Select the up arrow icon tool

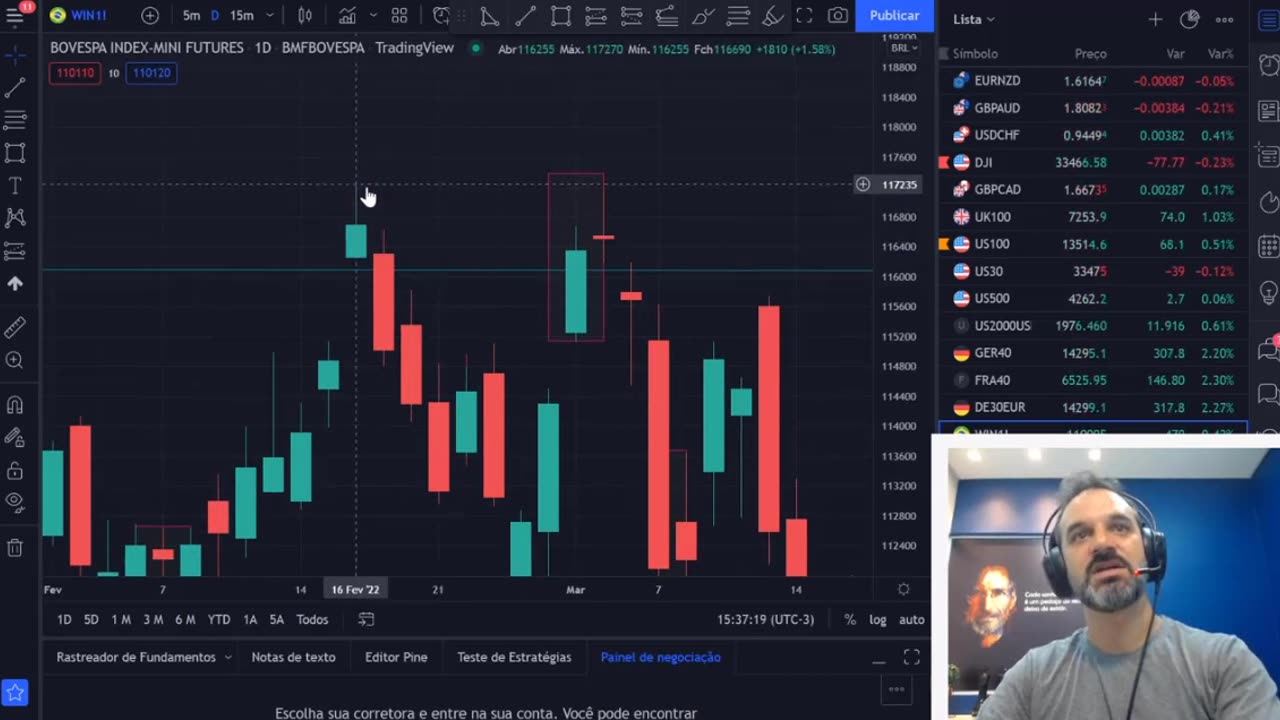coord(15,284)
